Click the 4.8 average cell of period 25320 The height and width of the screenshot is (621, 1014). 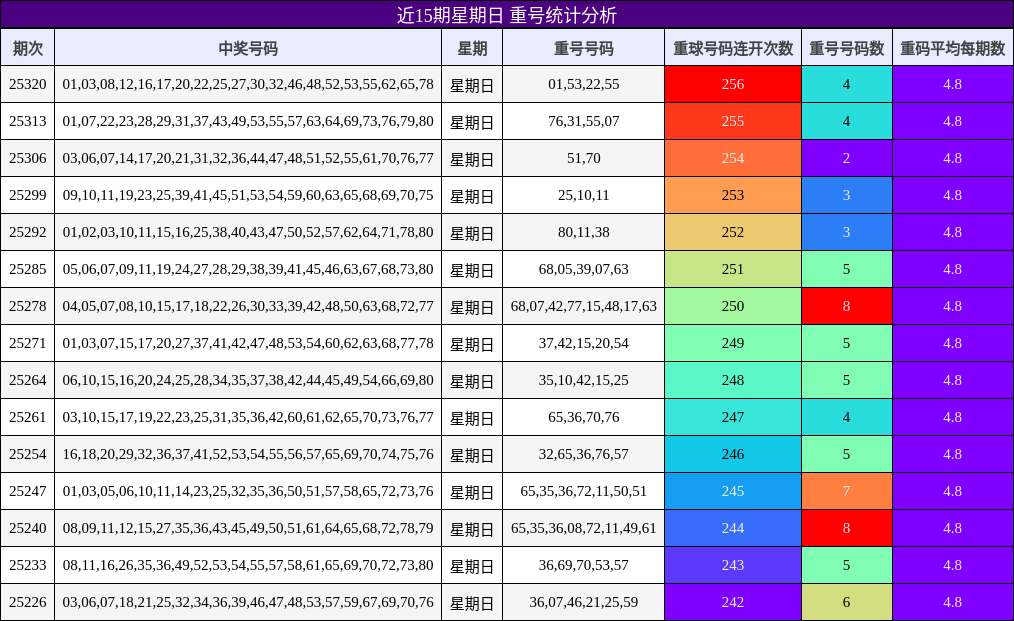(952, 83)
